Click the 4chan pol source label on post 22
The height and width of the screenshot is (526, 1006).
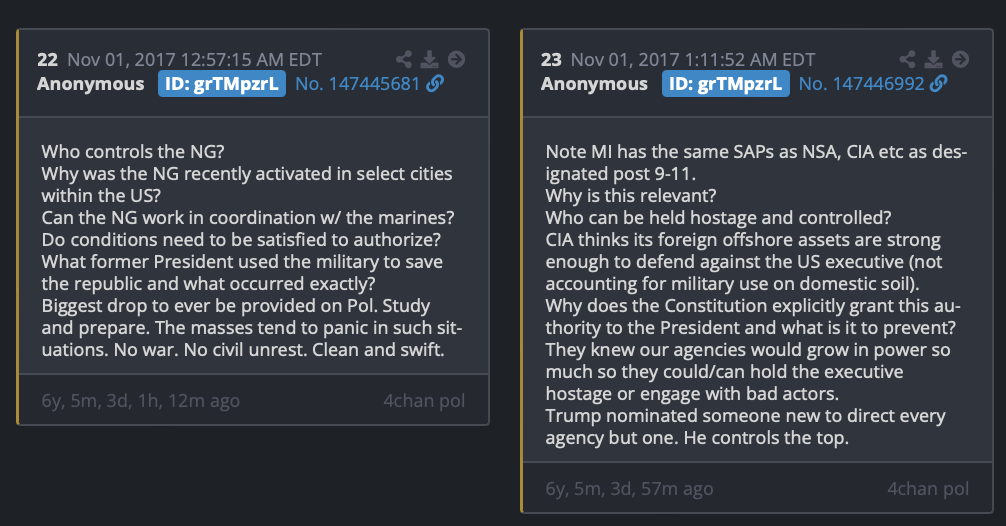[x=424, y=401]
